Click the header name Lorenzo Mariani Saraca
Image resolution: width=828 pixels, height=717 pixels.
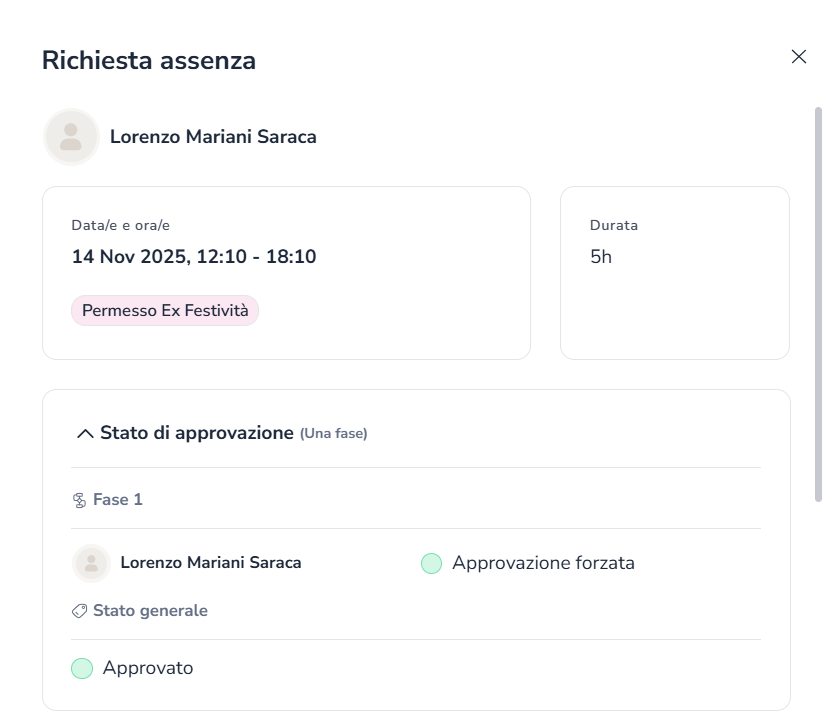pos(213,137)
